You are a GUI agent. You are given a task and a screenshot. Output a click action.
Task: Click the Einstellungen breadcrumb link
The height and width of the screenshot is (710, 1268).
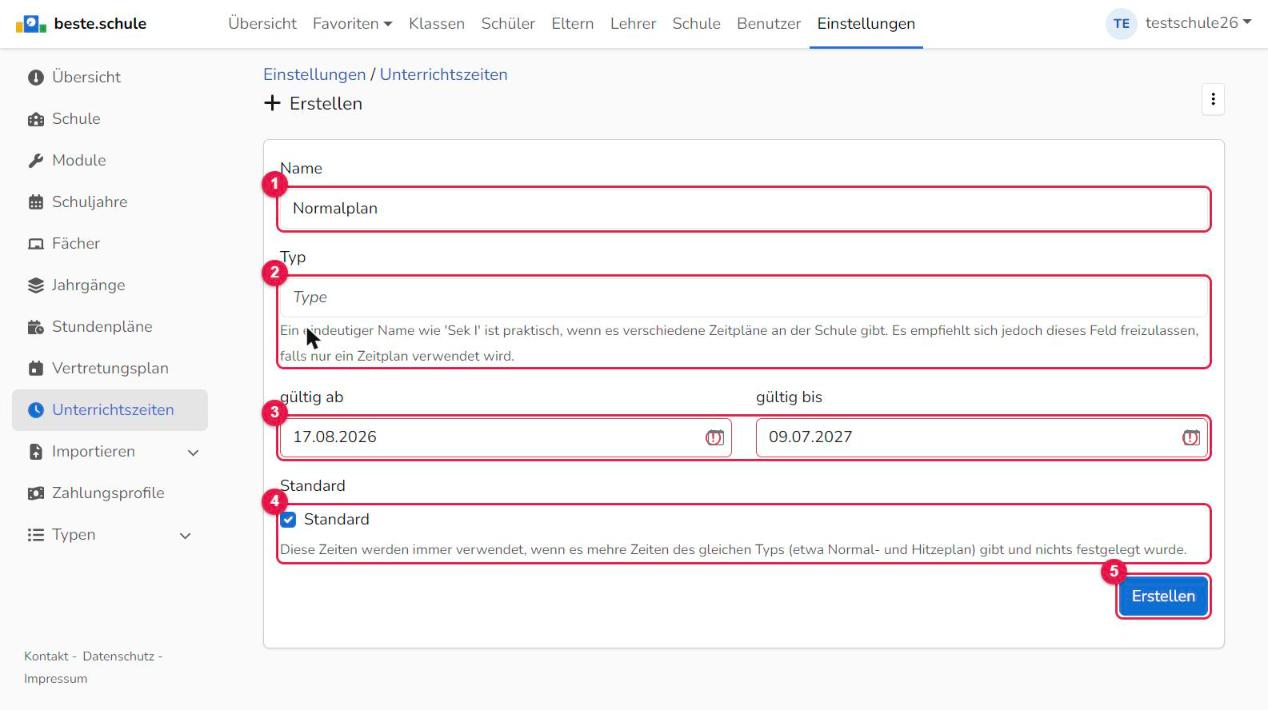tap(315, 75)
